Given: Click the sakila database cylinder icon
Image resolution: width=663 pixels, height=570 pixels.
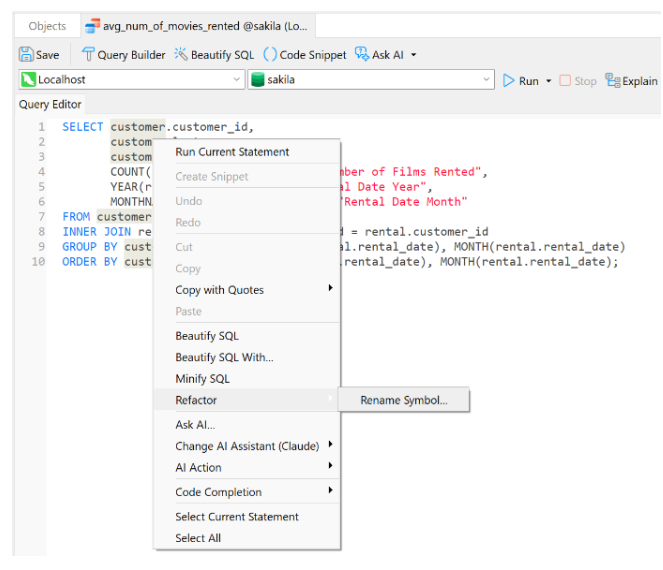Looking at the screenshot, I should 258,79.
